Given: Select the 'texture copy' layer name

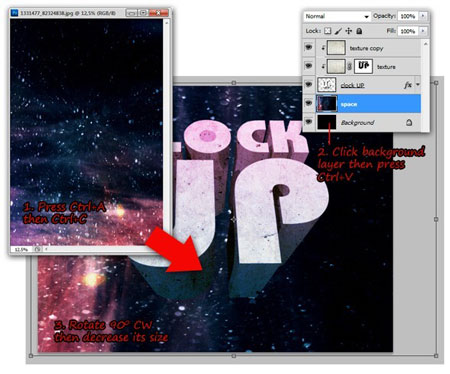Looking at the screenshot, I should click(366, 48).
